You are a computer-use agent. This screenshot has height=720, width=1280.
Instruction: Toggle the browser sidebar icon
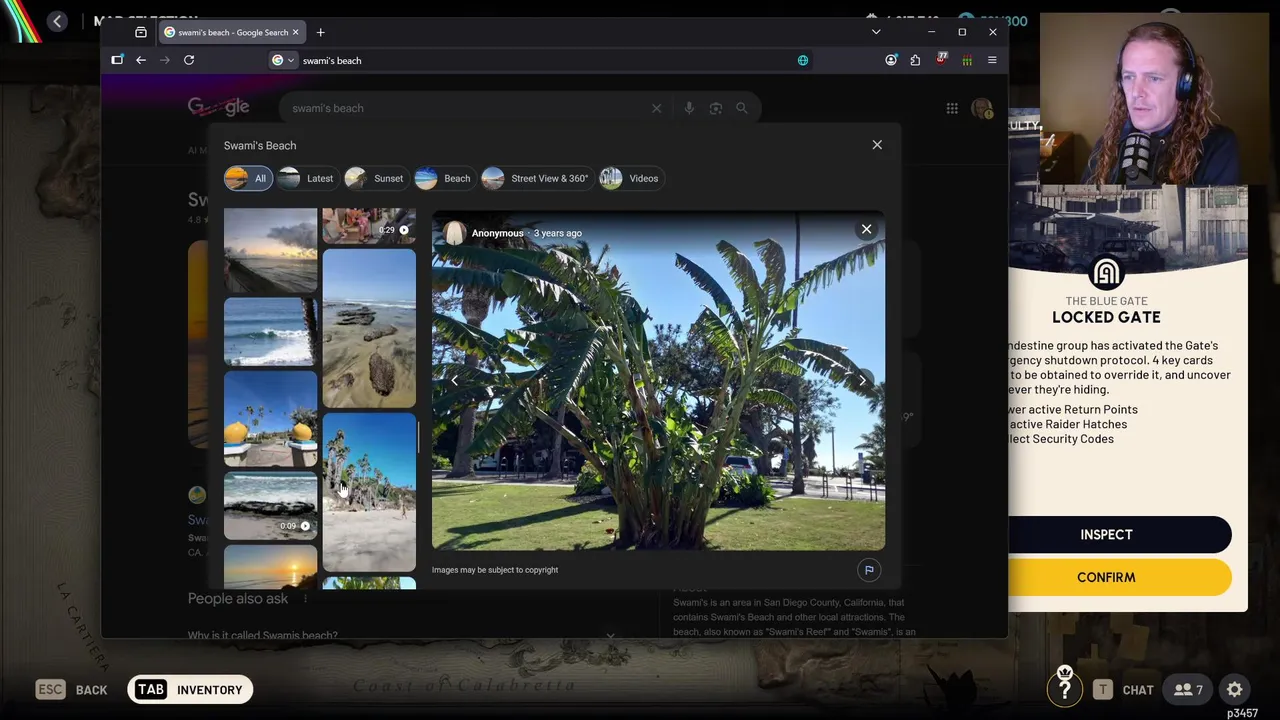(117, 60)
